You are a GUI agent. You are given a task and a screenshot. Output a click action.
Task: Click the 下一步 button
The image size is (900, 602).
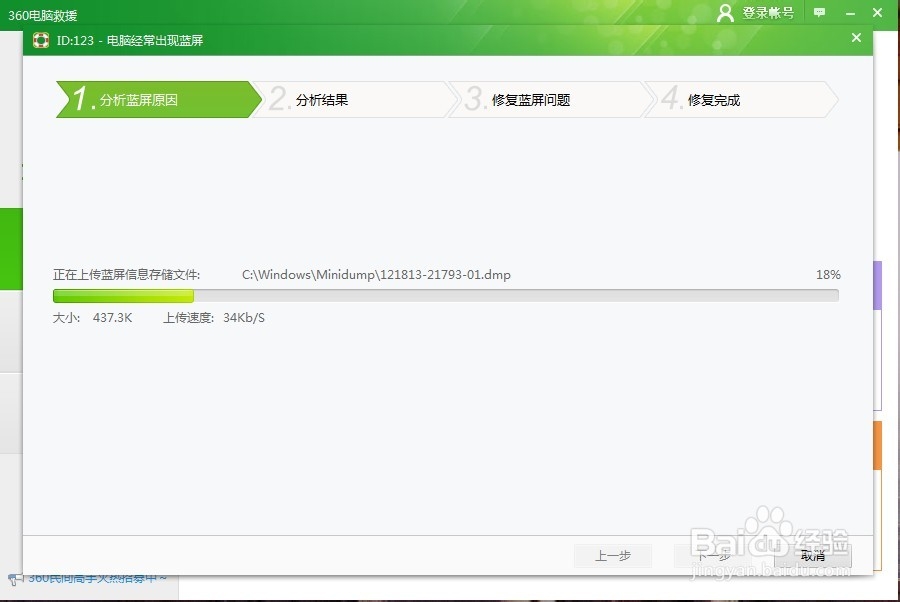713,556
